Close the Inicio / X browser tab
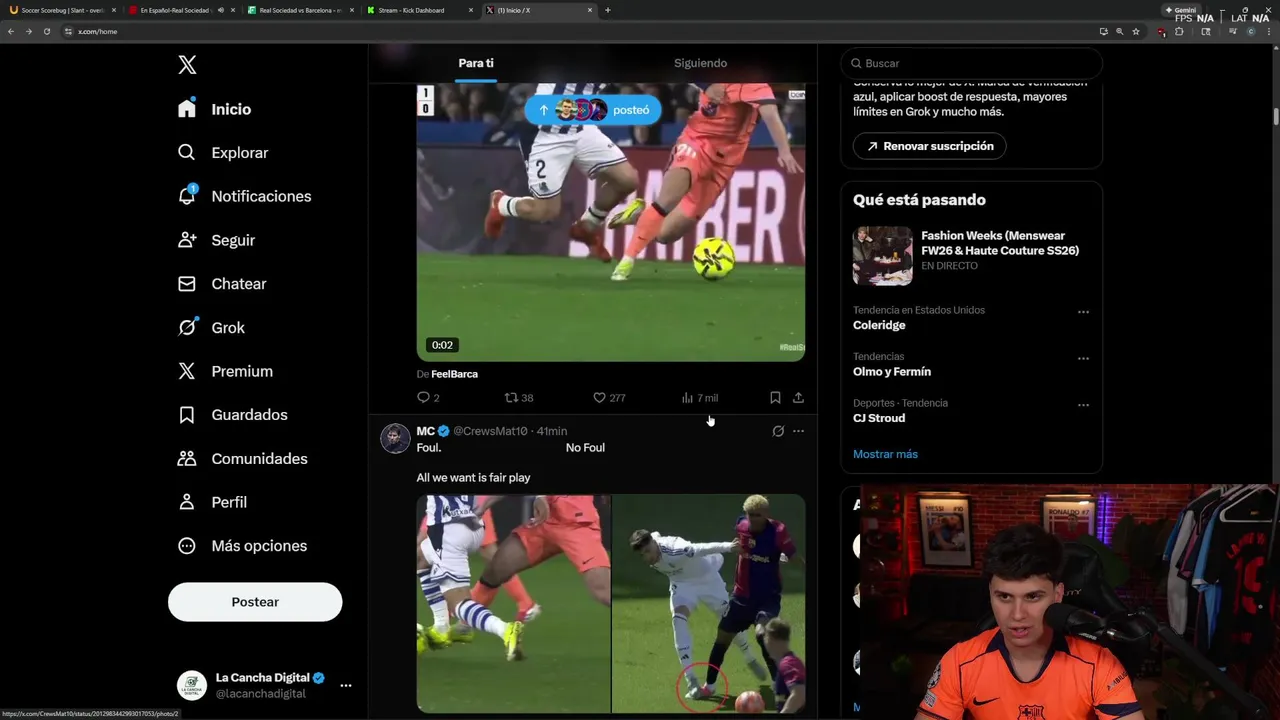Viewport: 1280px width, 720px height. [x=590, y=10]
